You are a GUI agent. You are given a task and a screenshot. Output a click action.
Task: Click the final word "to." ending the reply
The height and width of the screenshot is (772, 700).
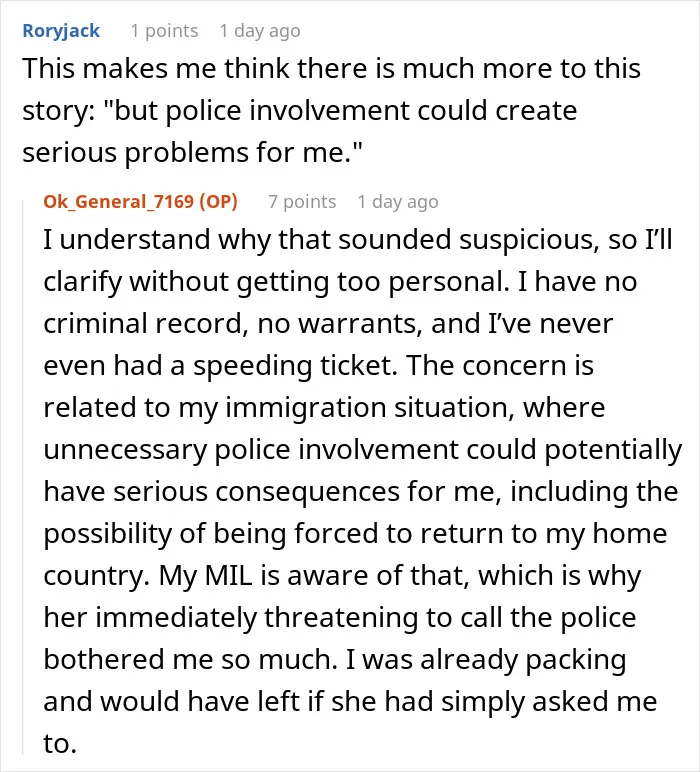(60, 743)
